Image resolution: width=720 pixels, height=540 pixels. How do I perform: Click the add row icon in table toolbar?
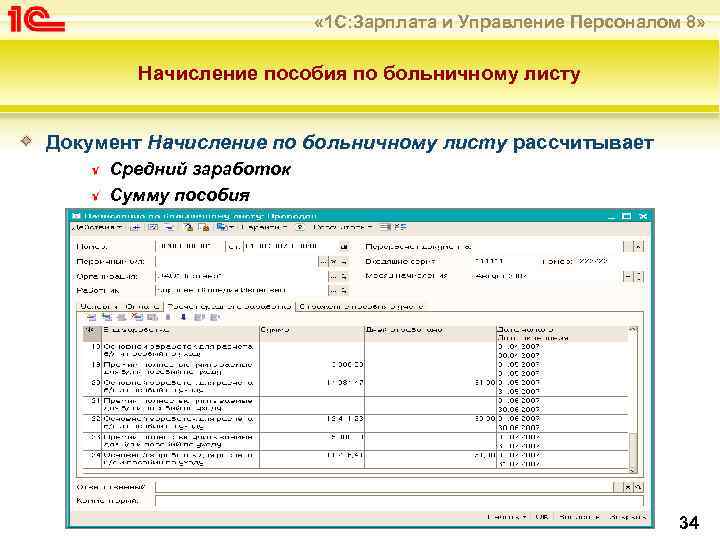[x=91, y=317]
